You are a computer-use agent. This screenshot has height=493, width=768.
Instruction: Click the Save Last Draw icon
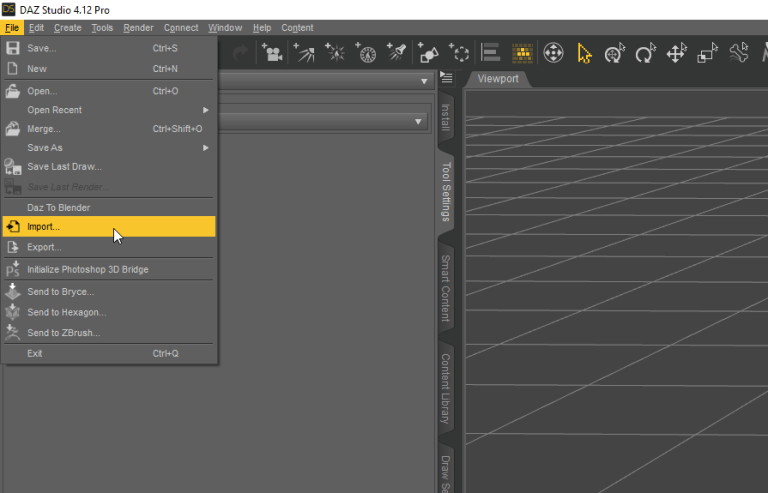(x=13, y=166)
